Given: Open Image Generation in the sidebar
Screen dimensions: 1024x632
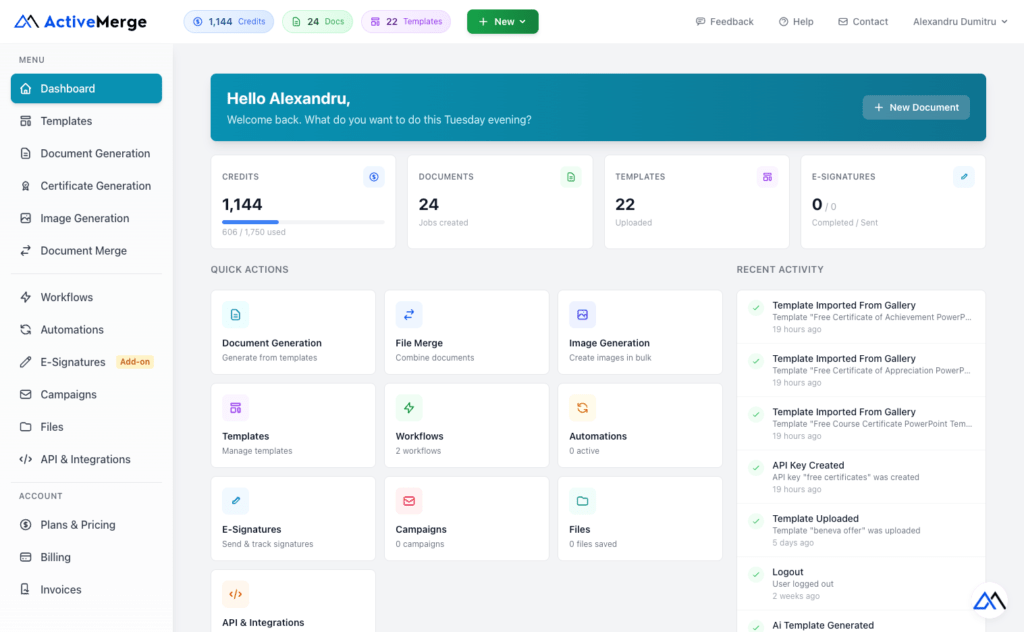Looking at the screenshot, I should pyautogui.click(x=86, y=218).
